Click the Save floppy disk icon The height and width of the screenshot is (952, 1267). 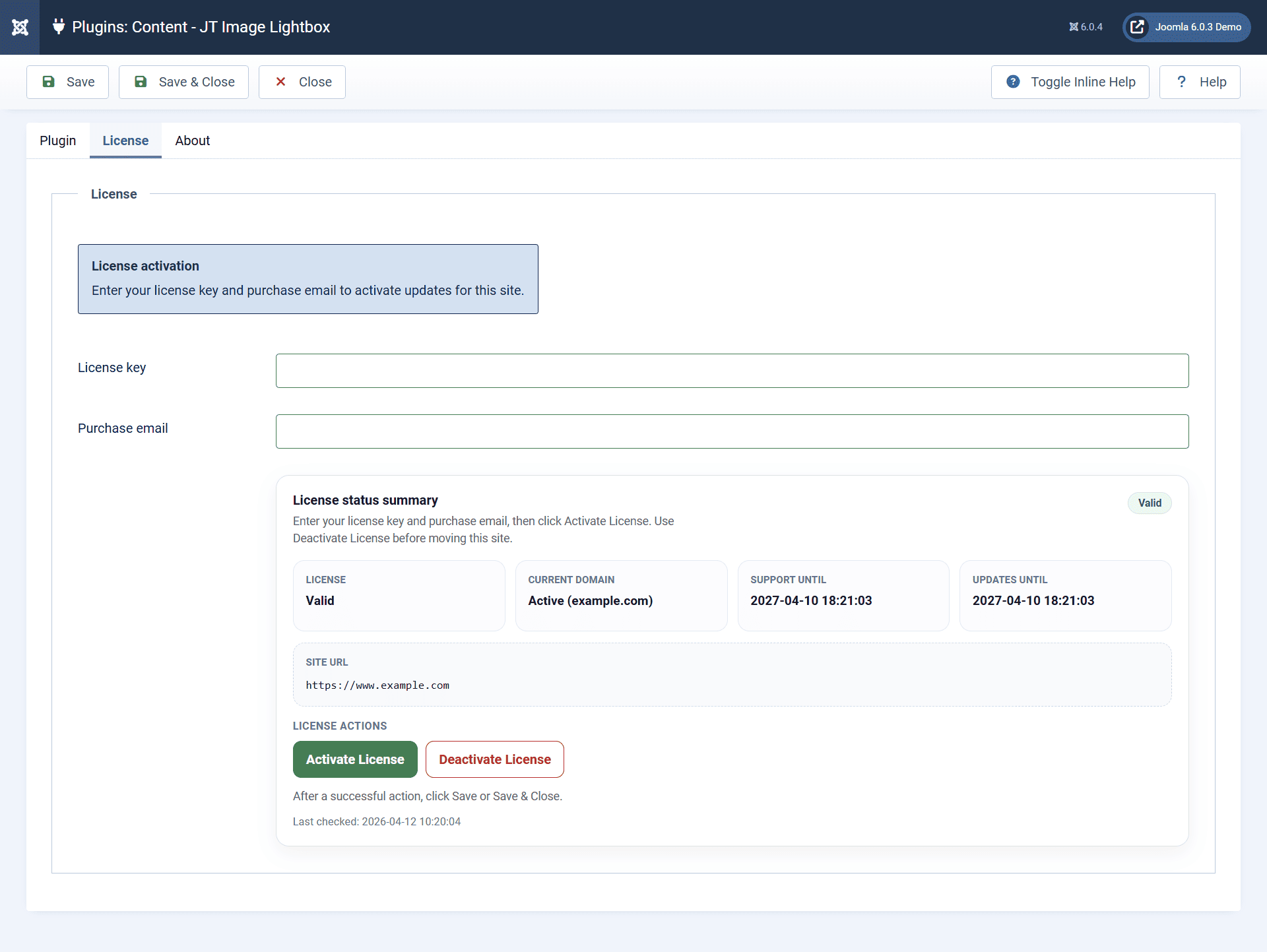[x=49, y=82]
